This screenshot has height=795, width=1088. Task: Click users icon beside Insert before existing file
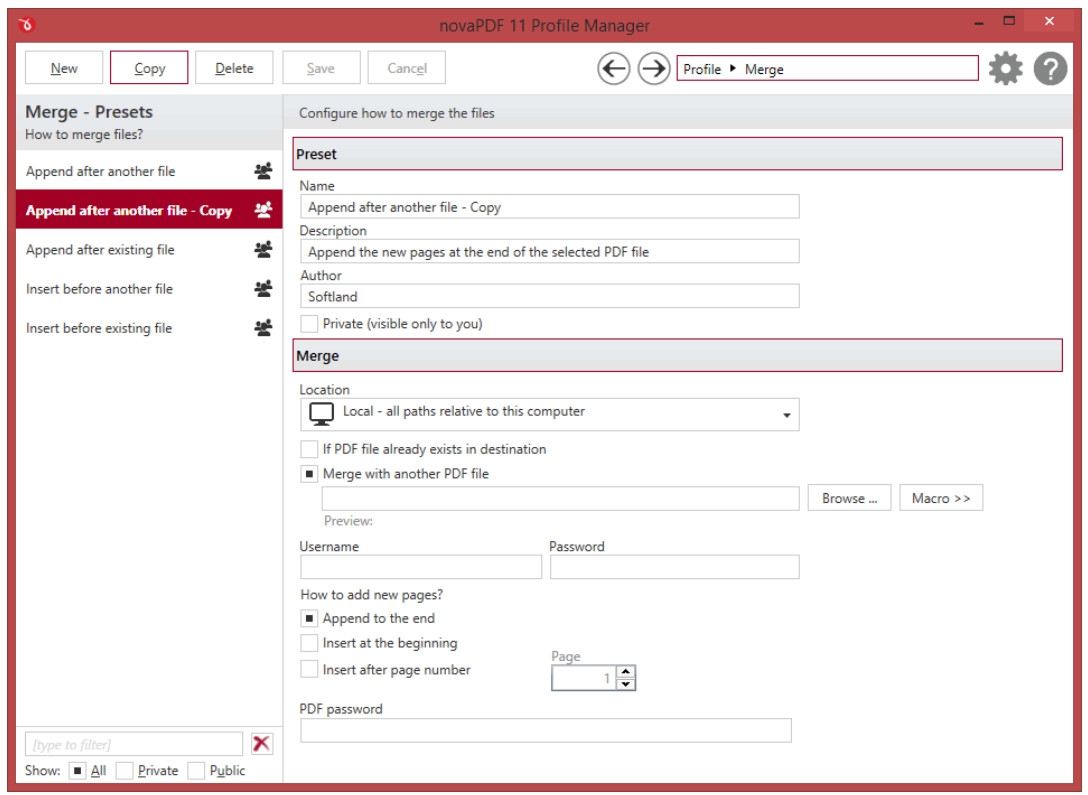click(264, 327)
